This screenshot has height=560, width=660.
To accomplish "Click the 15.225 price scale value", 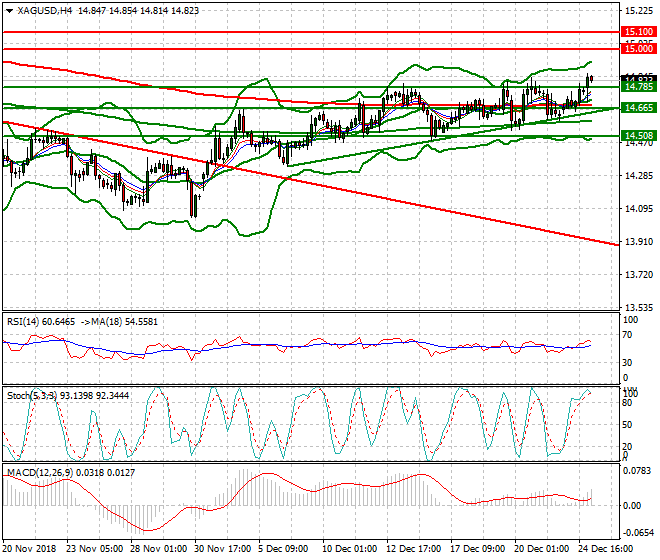I will point(639,11).
